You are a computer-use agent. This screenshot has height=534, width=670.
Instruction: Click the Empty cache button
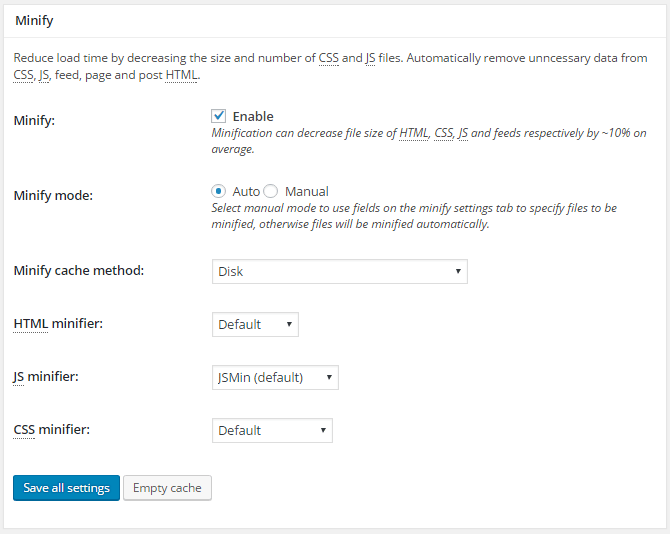[167, 488]
